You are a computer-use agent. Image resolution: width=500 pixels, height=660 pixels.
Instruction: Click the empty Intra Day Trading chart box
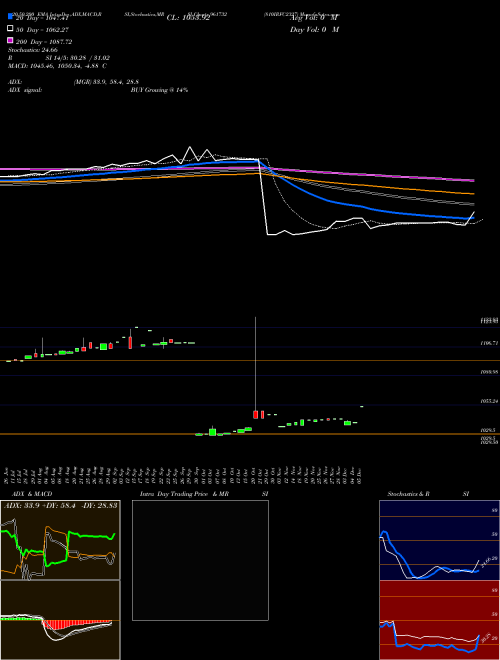click(200, 560)
